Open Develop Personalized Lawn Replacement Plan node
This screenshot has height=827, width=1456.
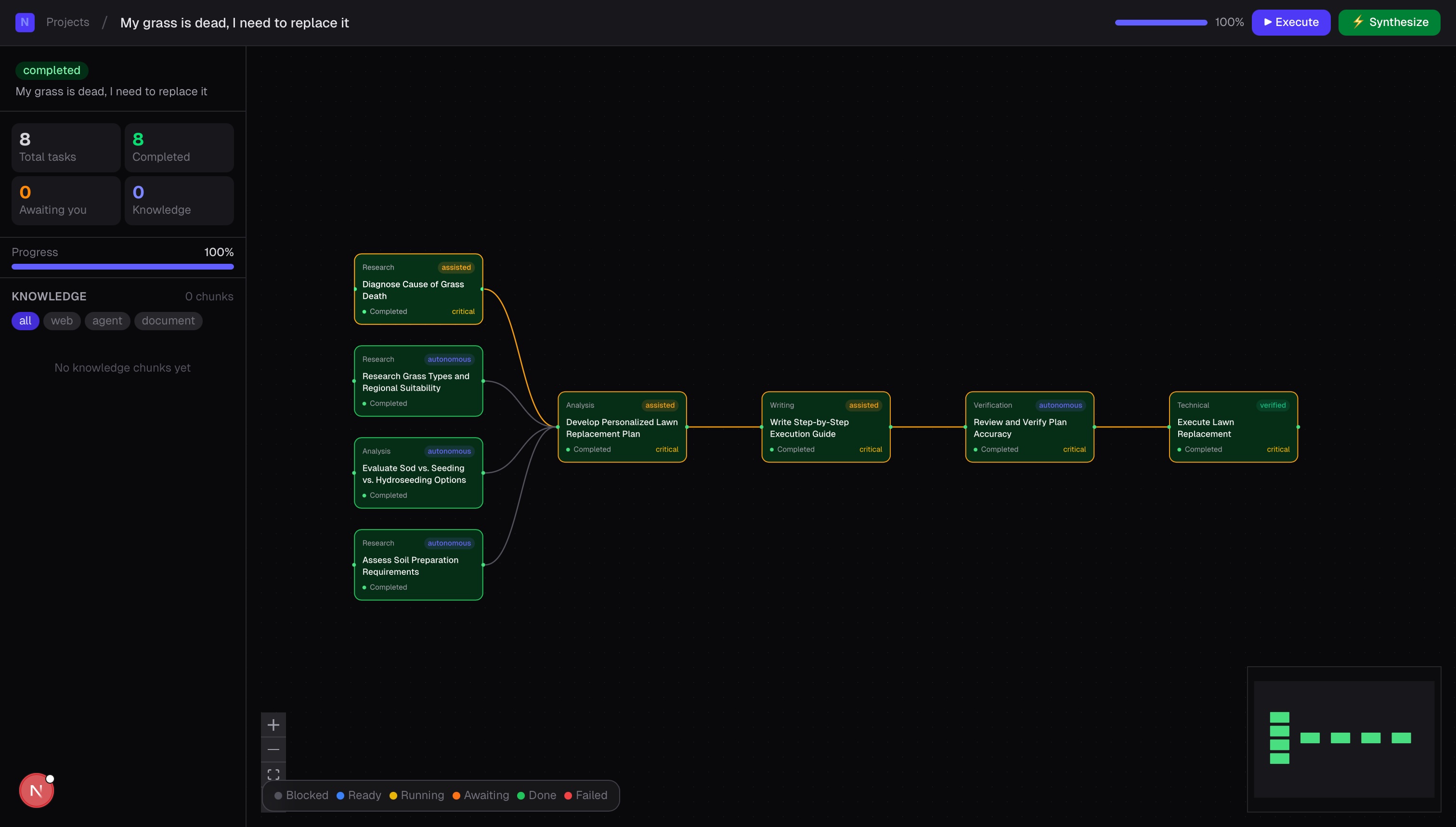tap(622, 427)
